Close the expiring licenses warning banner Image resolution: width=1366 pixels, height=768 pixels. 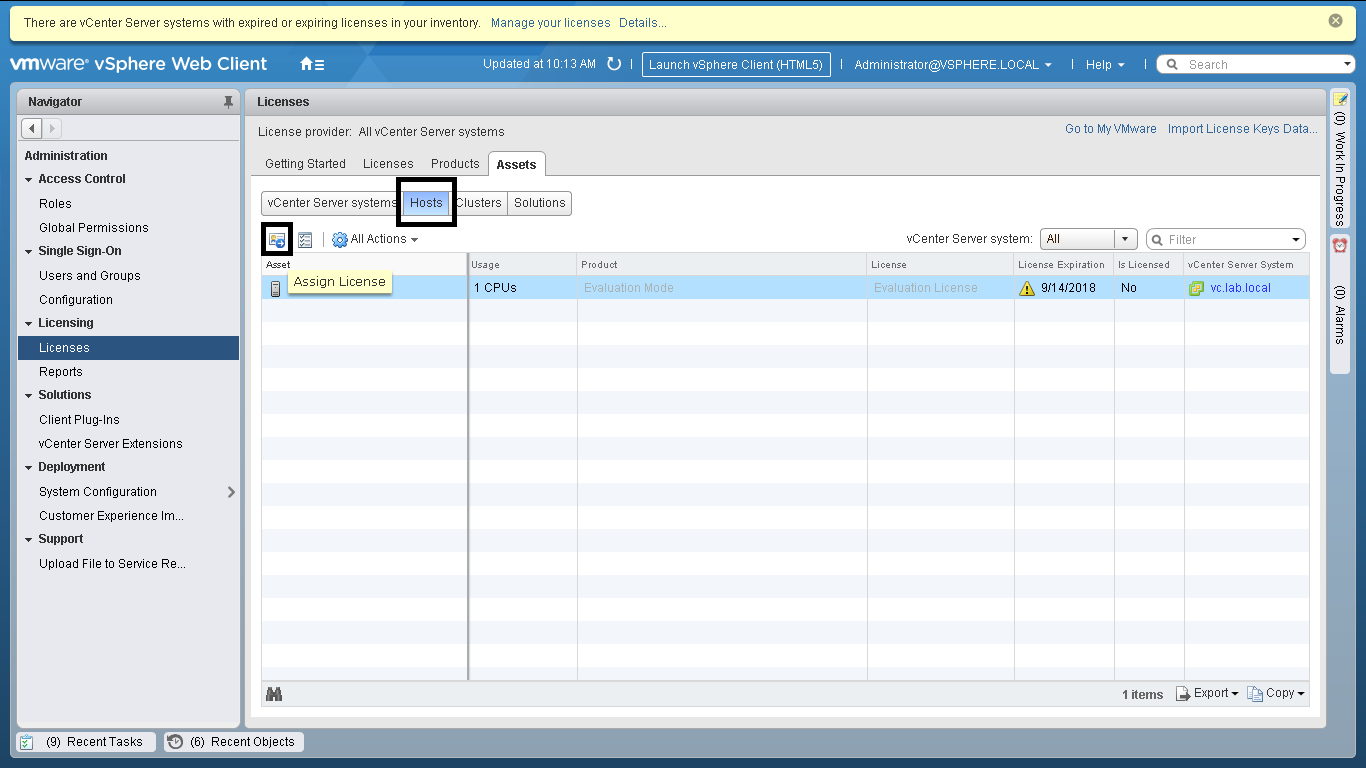pyautogui.click(x=1335, y=21)
